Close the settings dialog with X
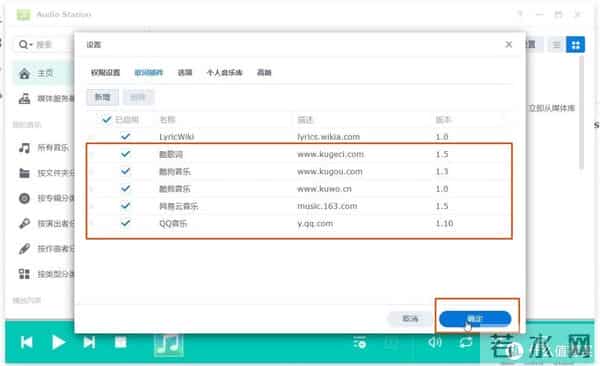 point(509,44)
